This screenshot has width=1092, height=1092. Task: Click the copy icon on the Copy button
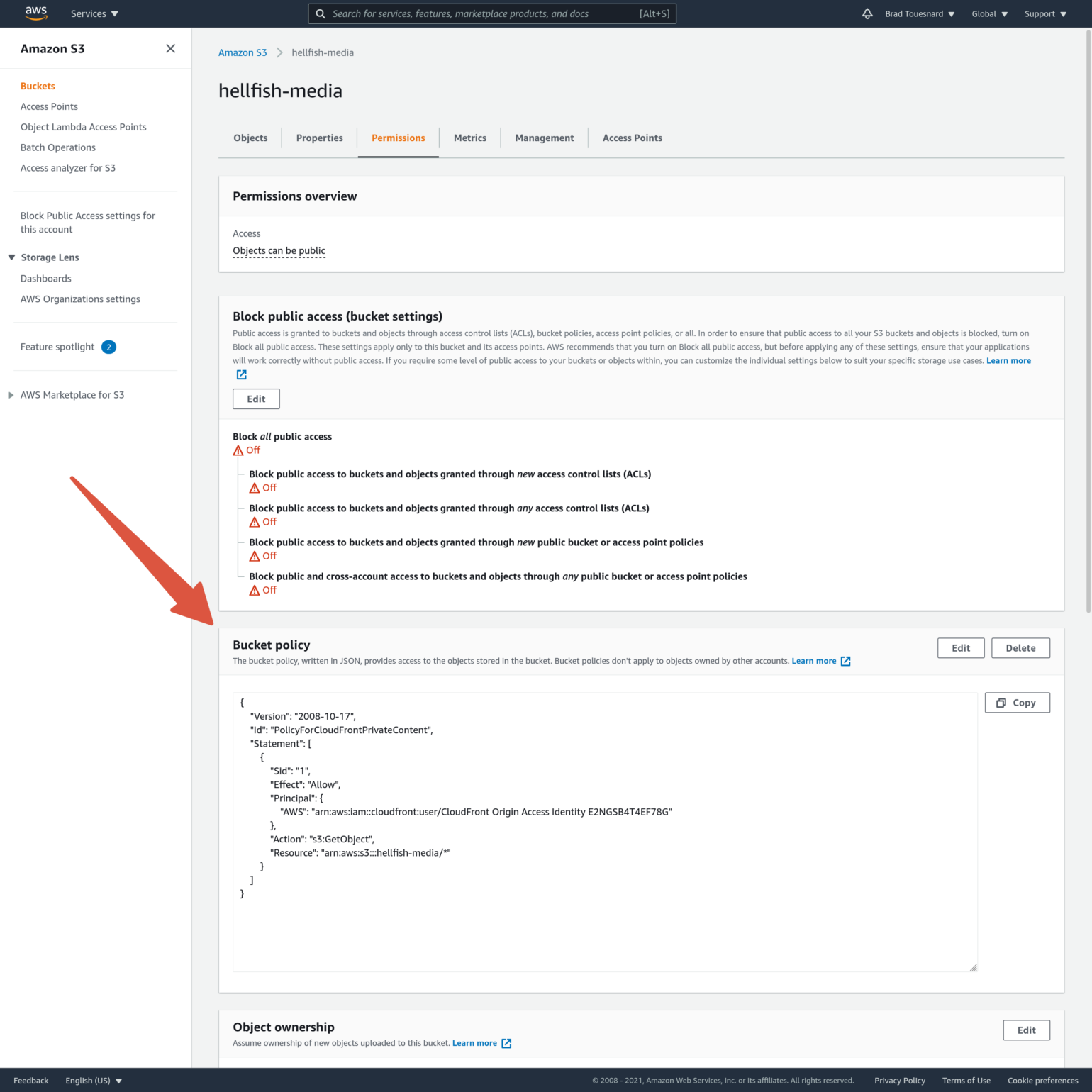click(1000, 703)
